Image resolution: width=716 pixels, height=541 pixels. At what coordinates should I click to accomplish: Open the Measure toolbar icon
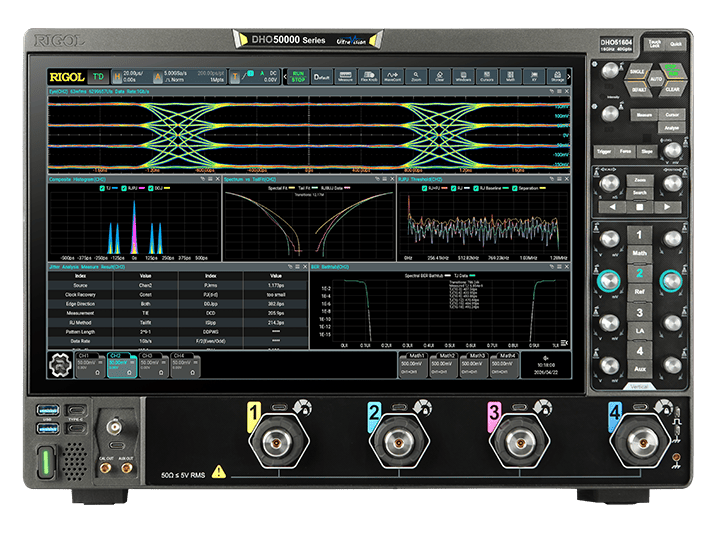click(x=345, y=76)
